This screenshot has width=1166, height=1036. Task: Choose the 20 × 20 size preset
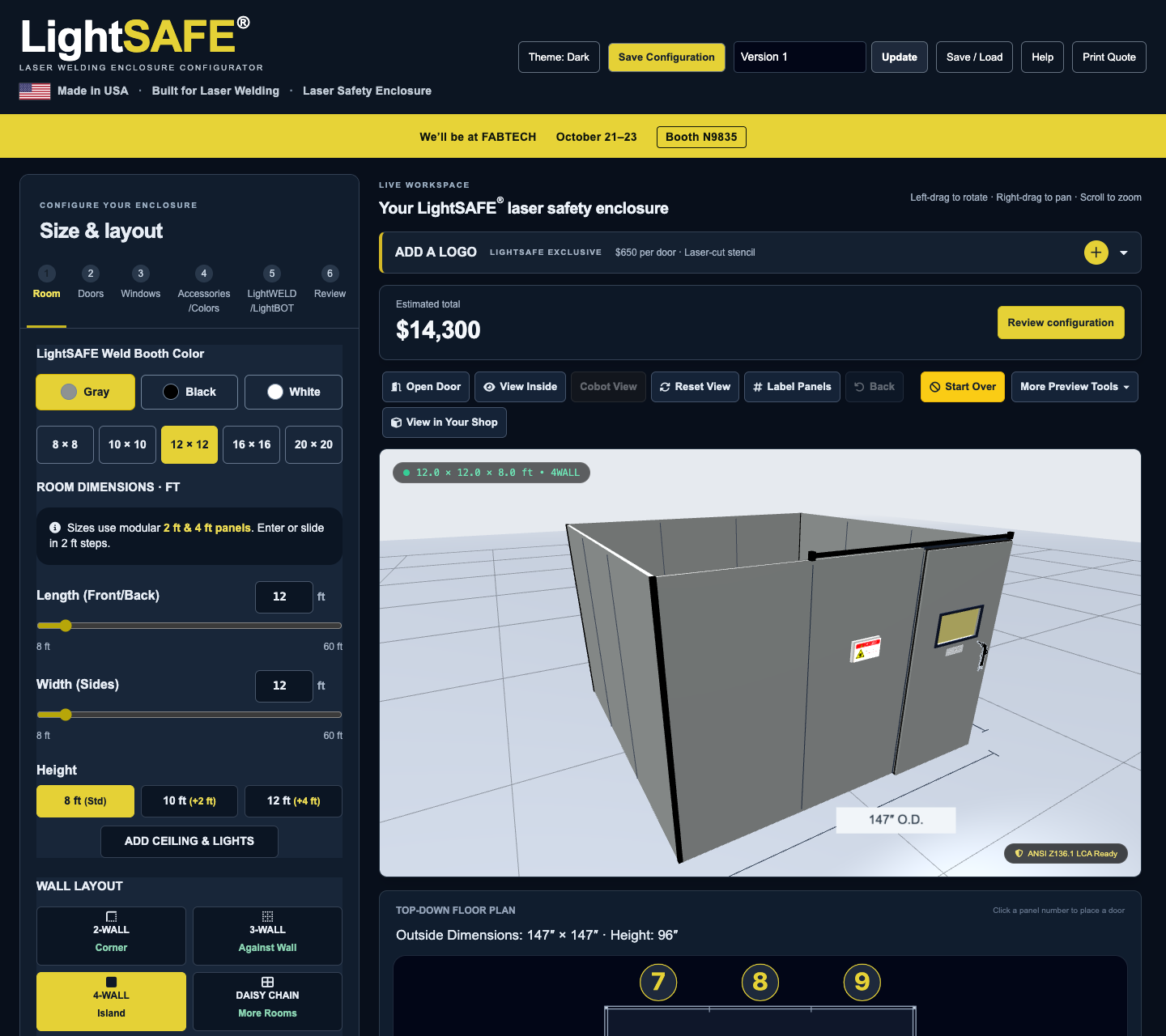[x=313, y=444]
